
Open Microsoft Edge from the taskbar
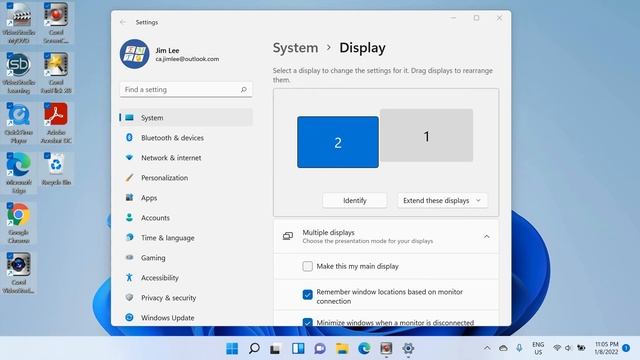click(x=364, y=349)
